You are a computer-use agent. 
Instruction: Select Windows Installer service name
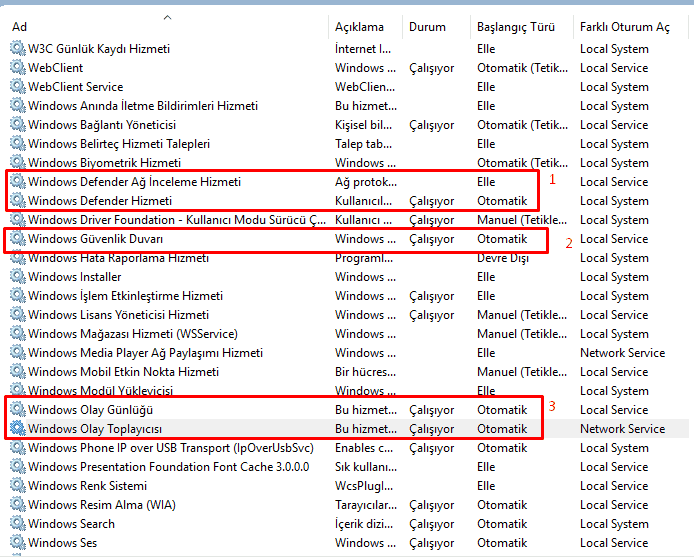click(x=74, y=277)
